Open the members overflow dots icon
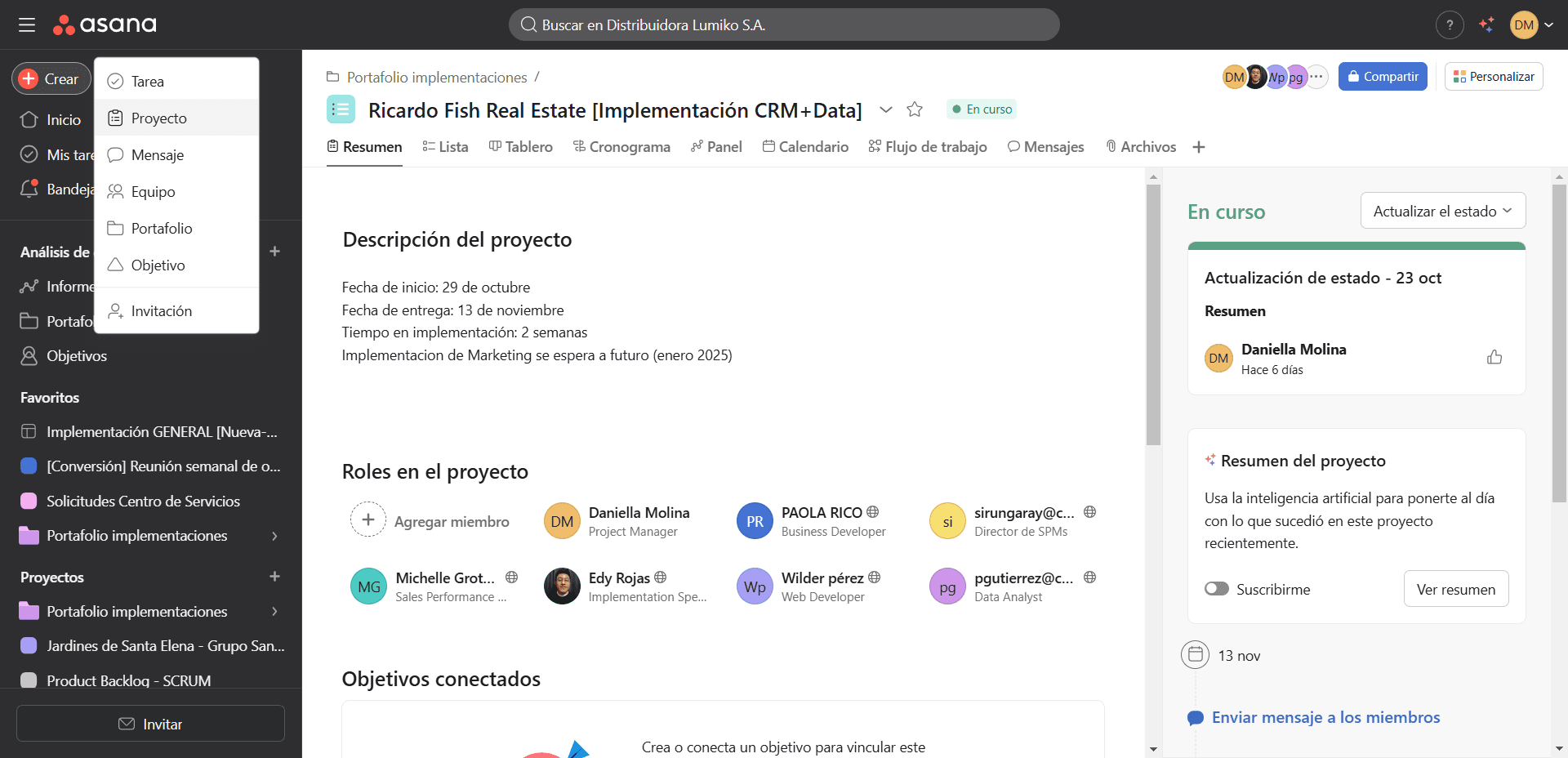1568x758 pixels. point(1316,77)
